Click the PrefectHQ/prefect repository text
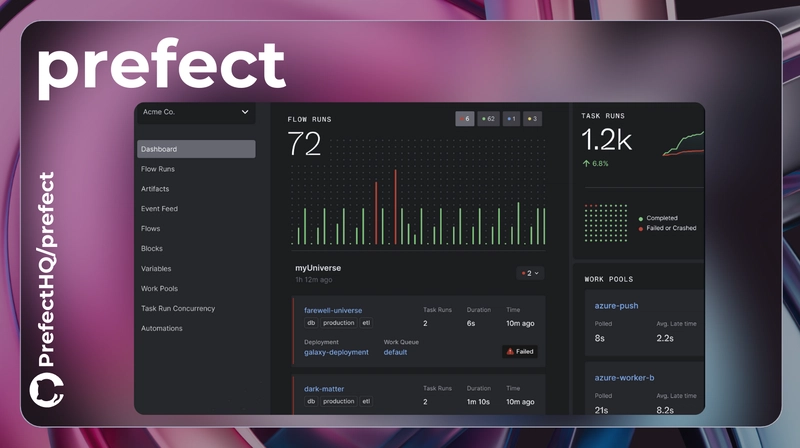 pos(47,269)
